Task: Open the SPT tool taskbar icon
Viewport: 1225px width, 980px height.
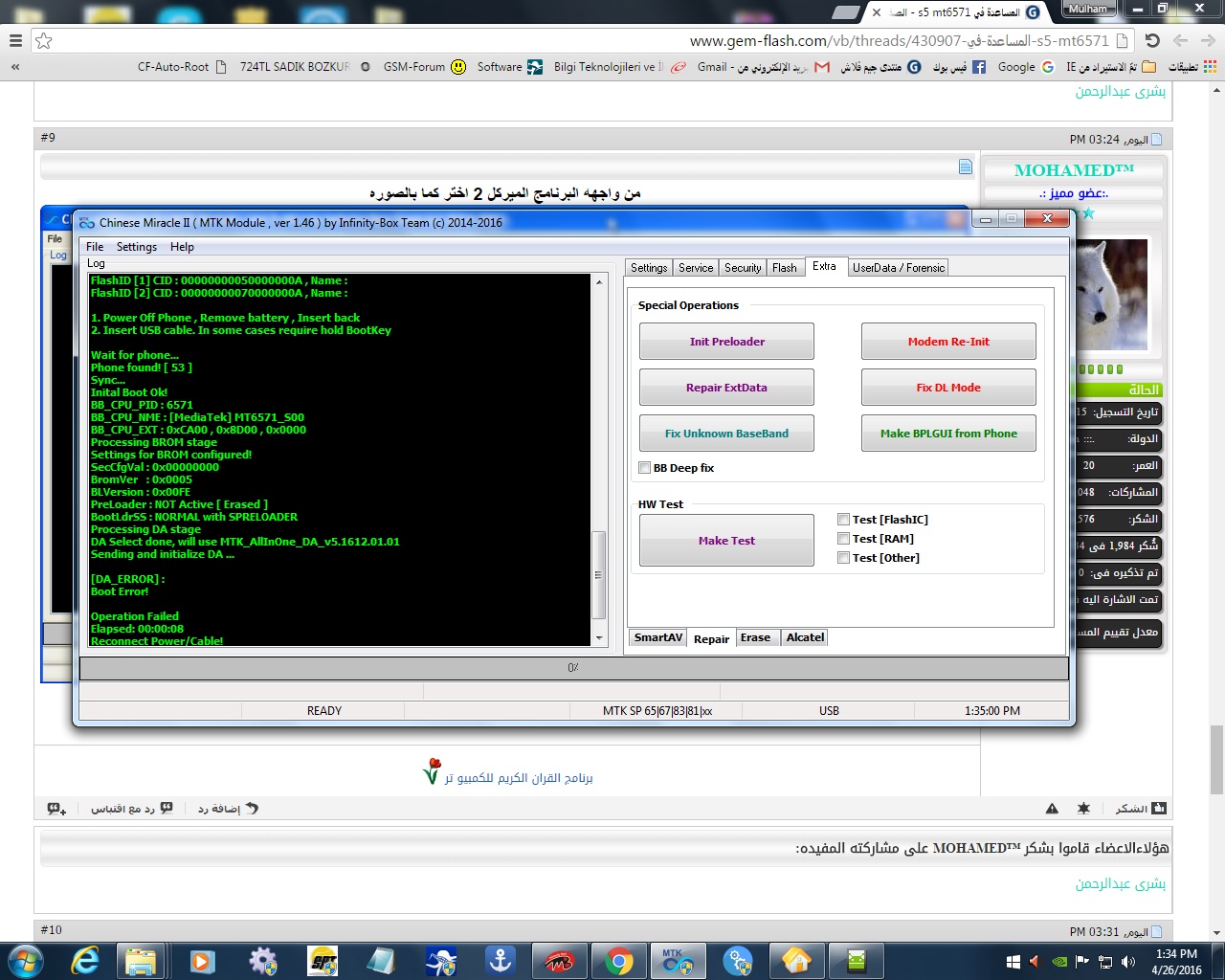Action: click(x=323, y=961)
